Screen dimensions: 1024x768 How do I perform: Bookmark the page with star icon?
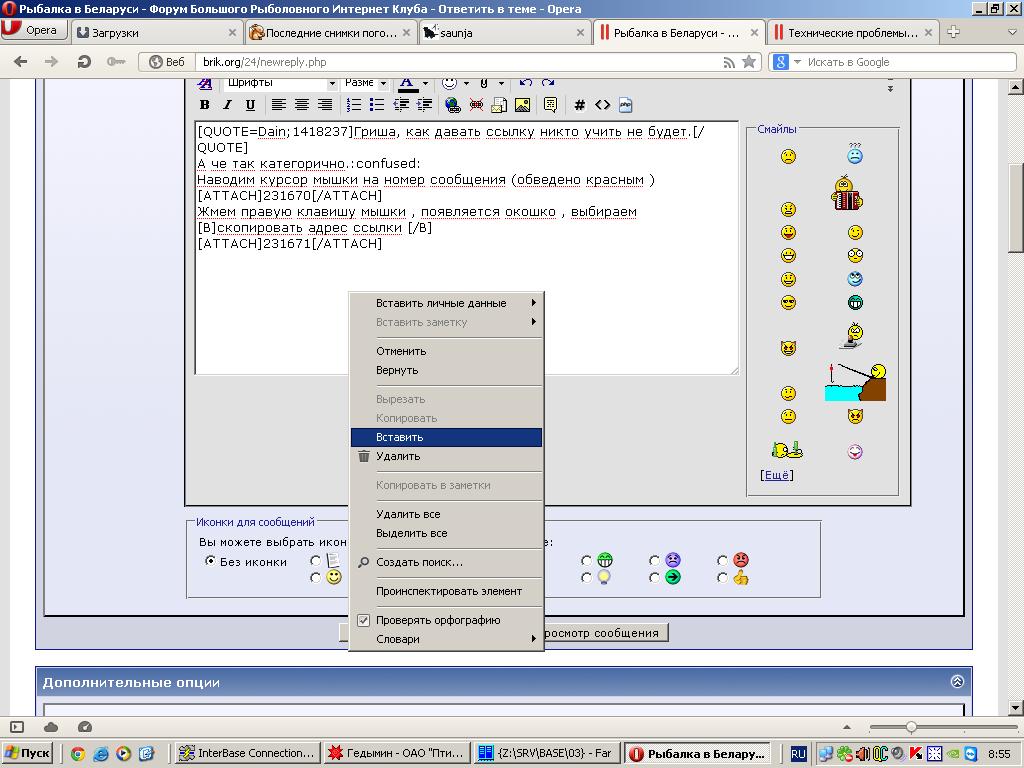point(749,62)
